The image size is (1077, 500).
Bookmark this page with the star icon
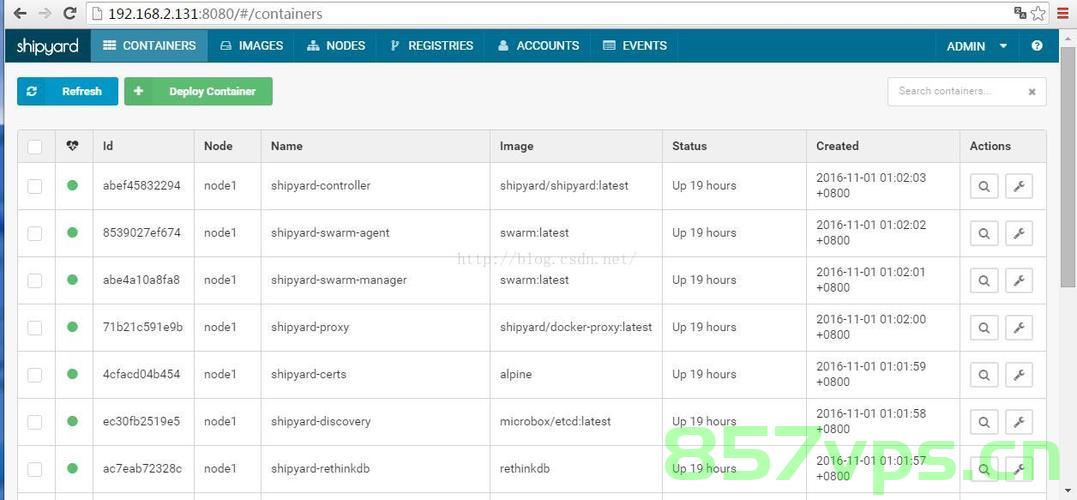tap(1039, 13)
